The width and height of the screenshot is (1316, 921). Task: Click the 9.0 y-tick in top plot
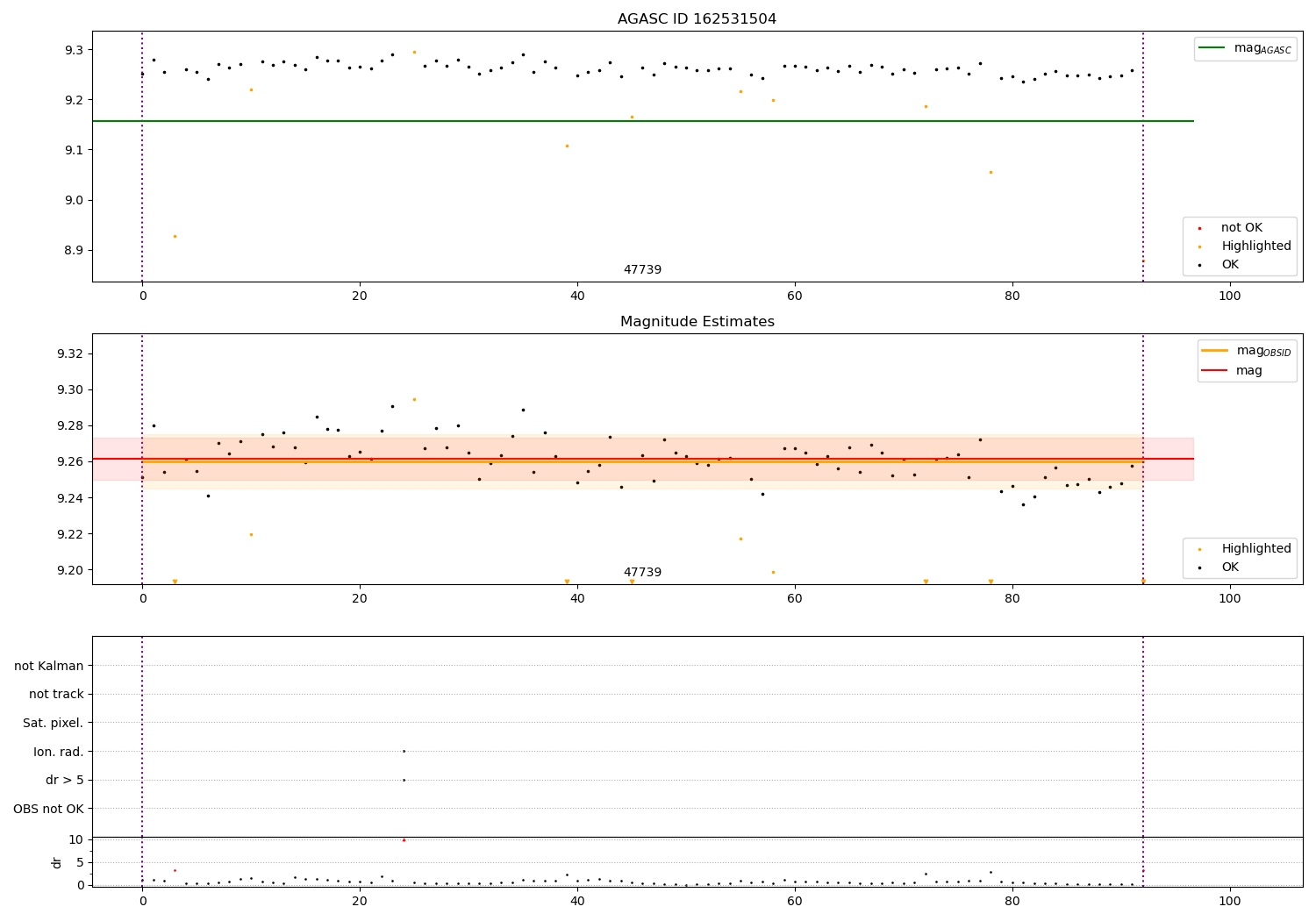(x=73, y=200)
